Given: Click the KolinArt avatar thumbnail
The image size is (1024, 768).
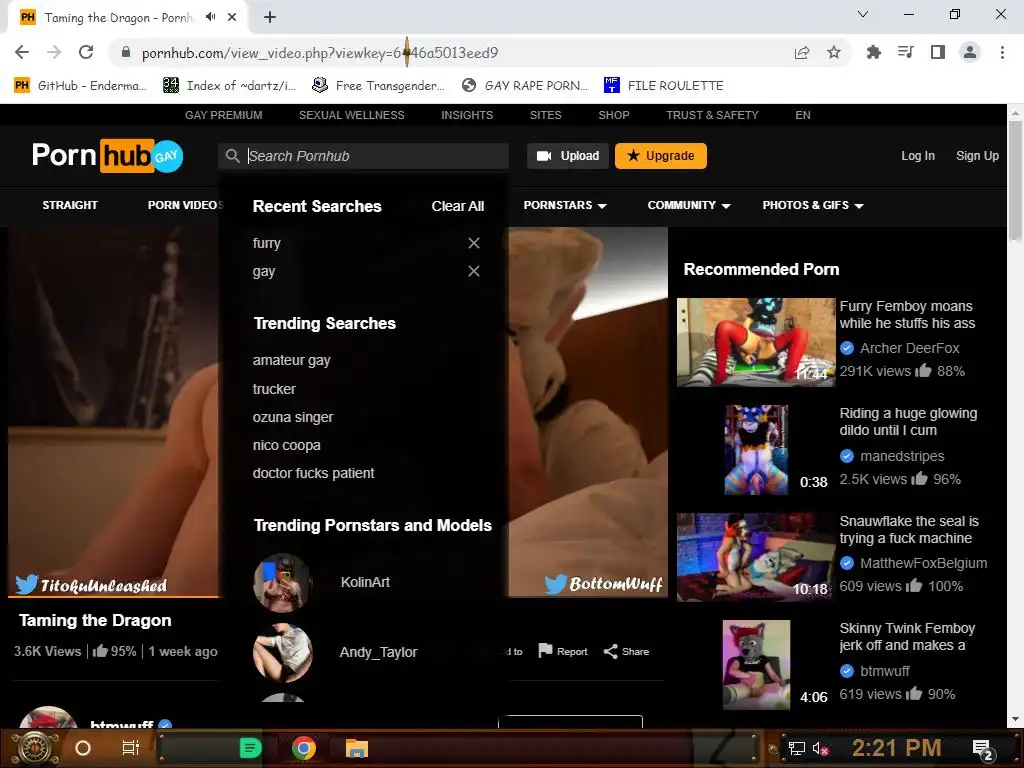Looking at the screenshot, I should [x=283, y=583].
